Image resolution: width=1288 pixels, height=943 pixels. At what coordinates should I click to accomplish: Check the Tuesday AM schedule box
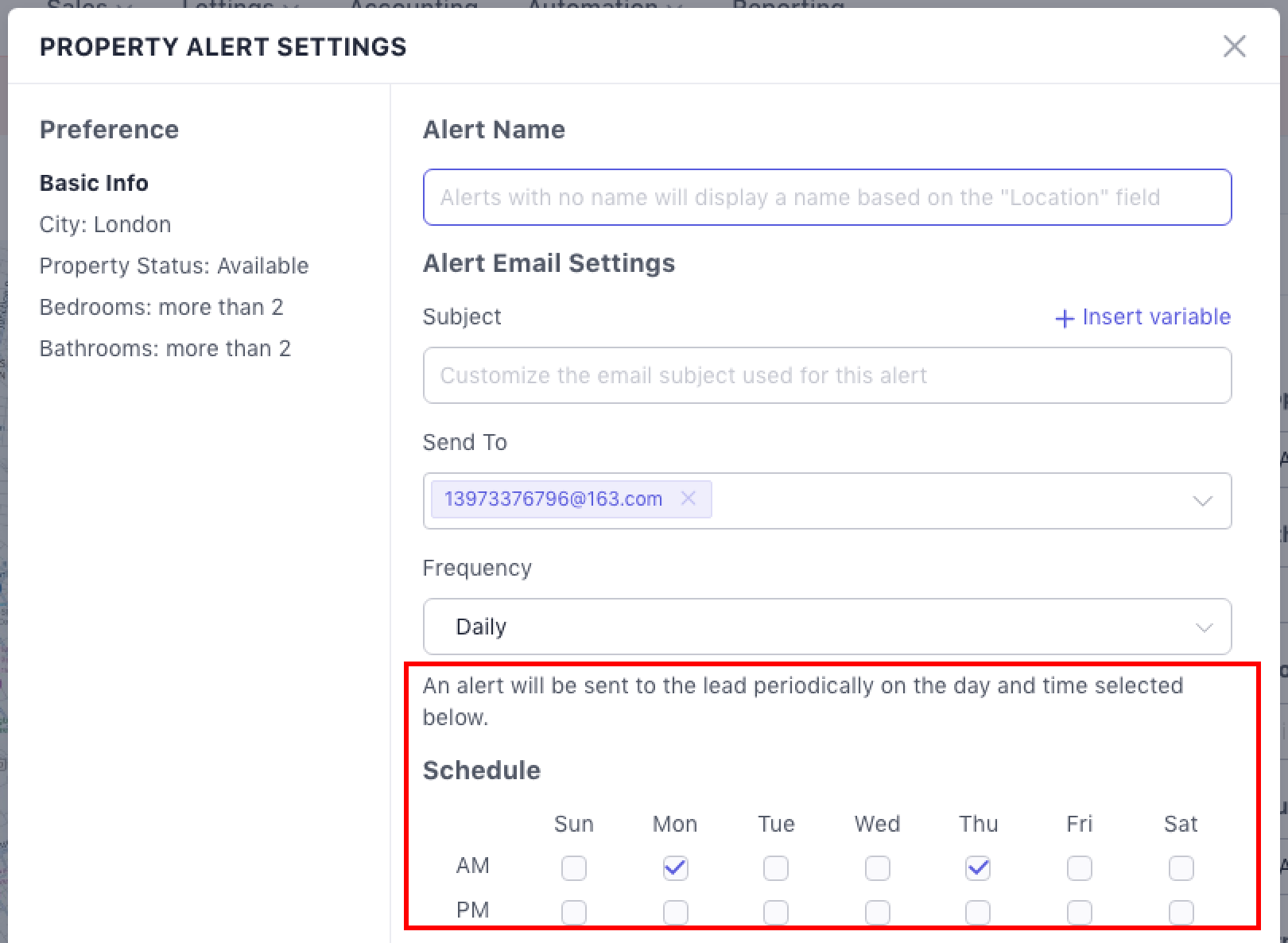(x=776, y=867)
